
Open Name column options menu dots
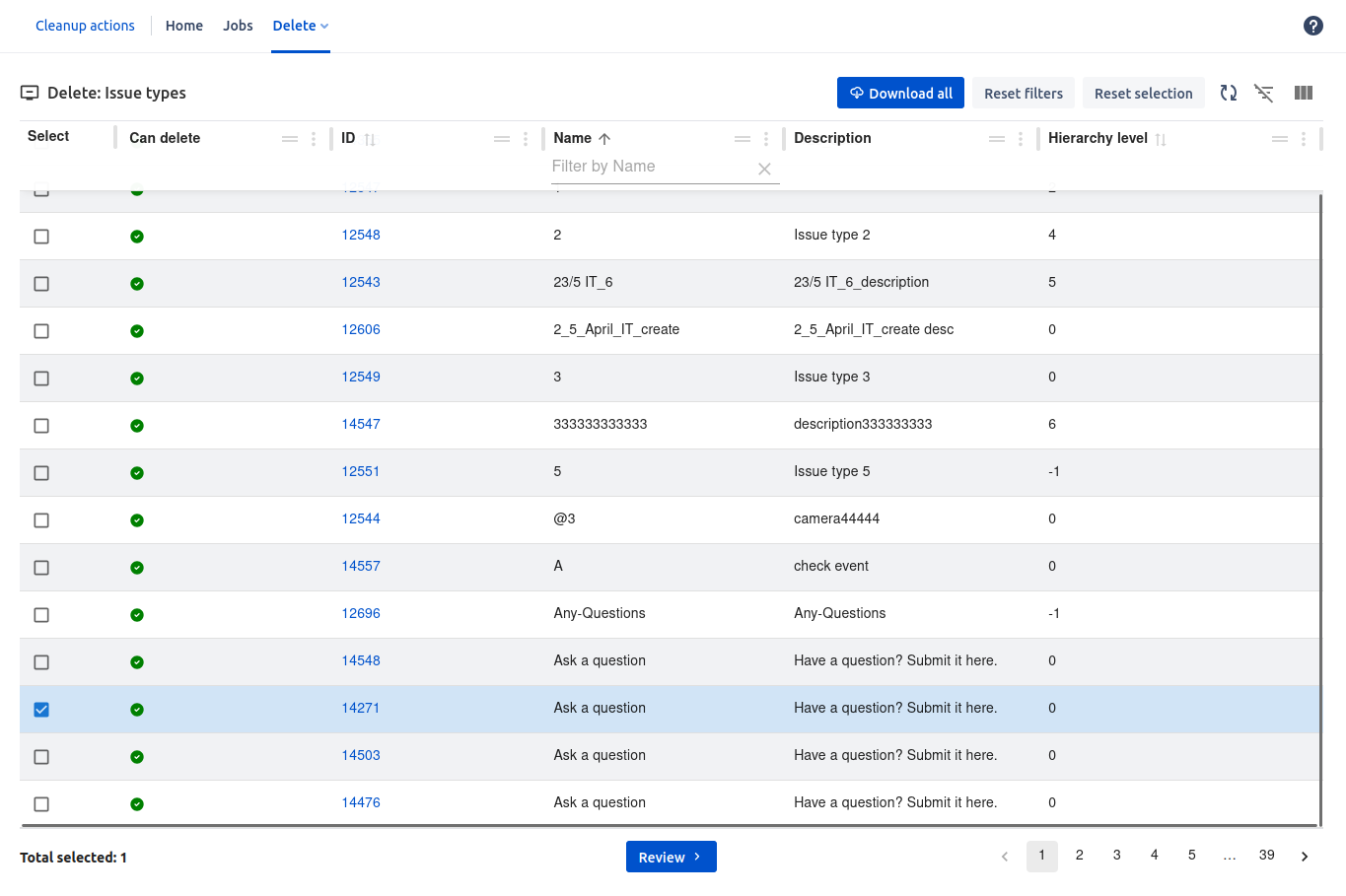[766, 139]
